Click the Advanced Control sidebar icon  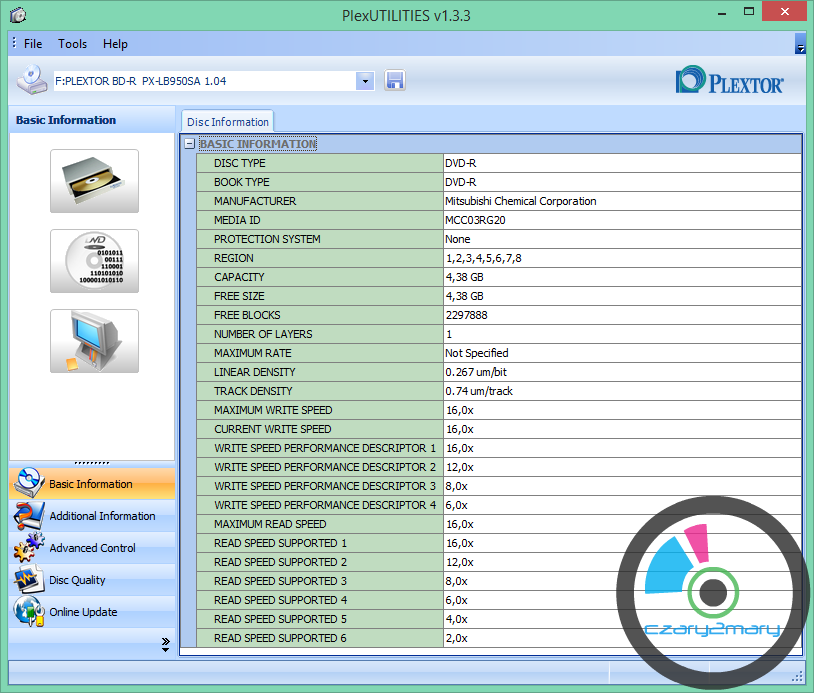[28, 548]
